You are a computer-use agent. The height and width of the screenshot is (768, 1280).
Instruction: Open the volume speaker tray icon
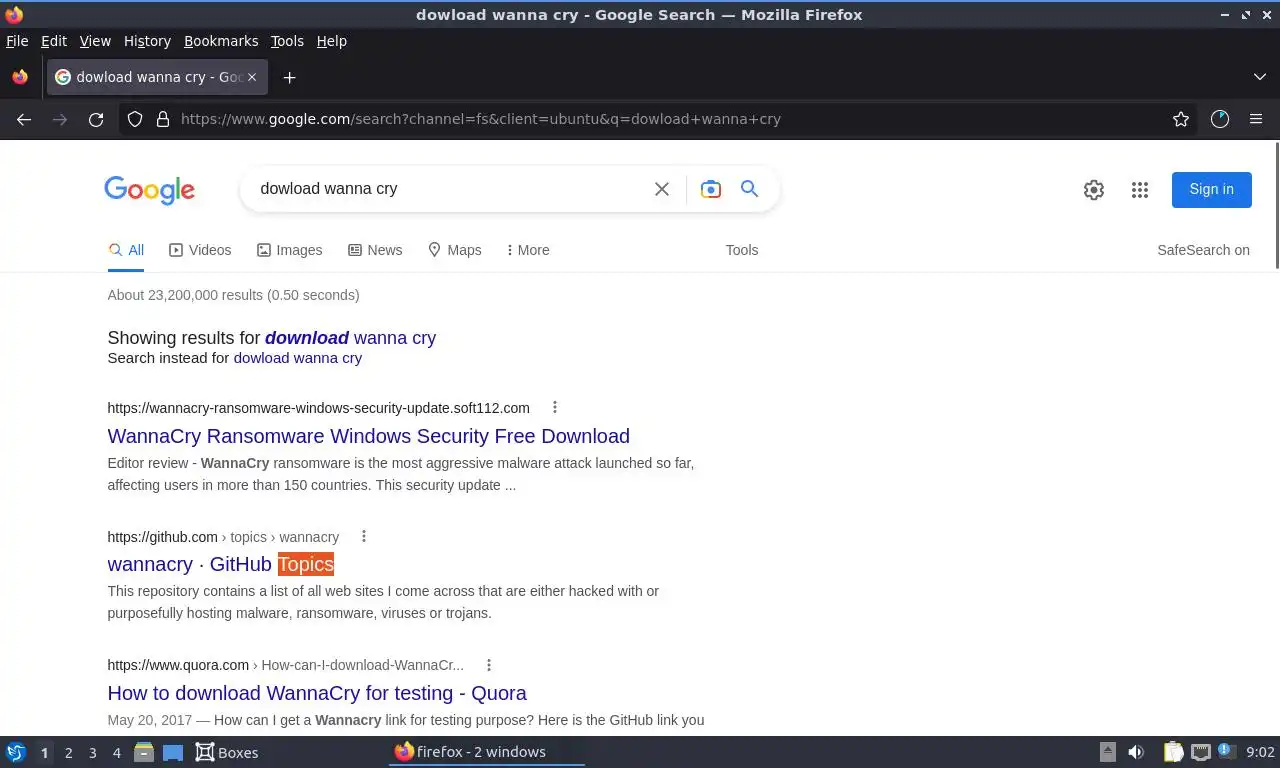click(1136, 752)
